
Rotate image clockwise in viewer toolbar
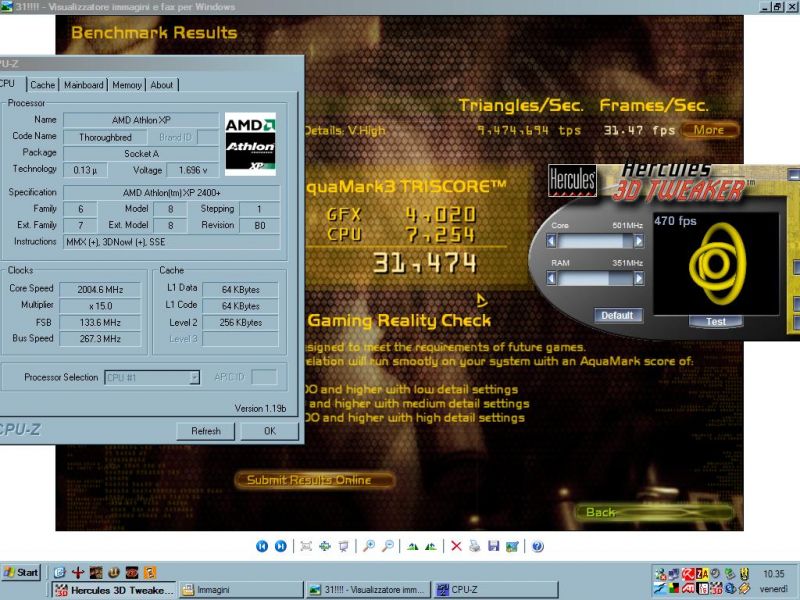click(x=413, y=546)
